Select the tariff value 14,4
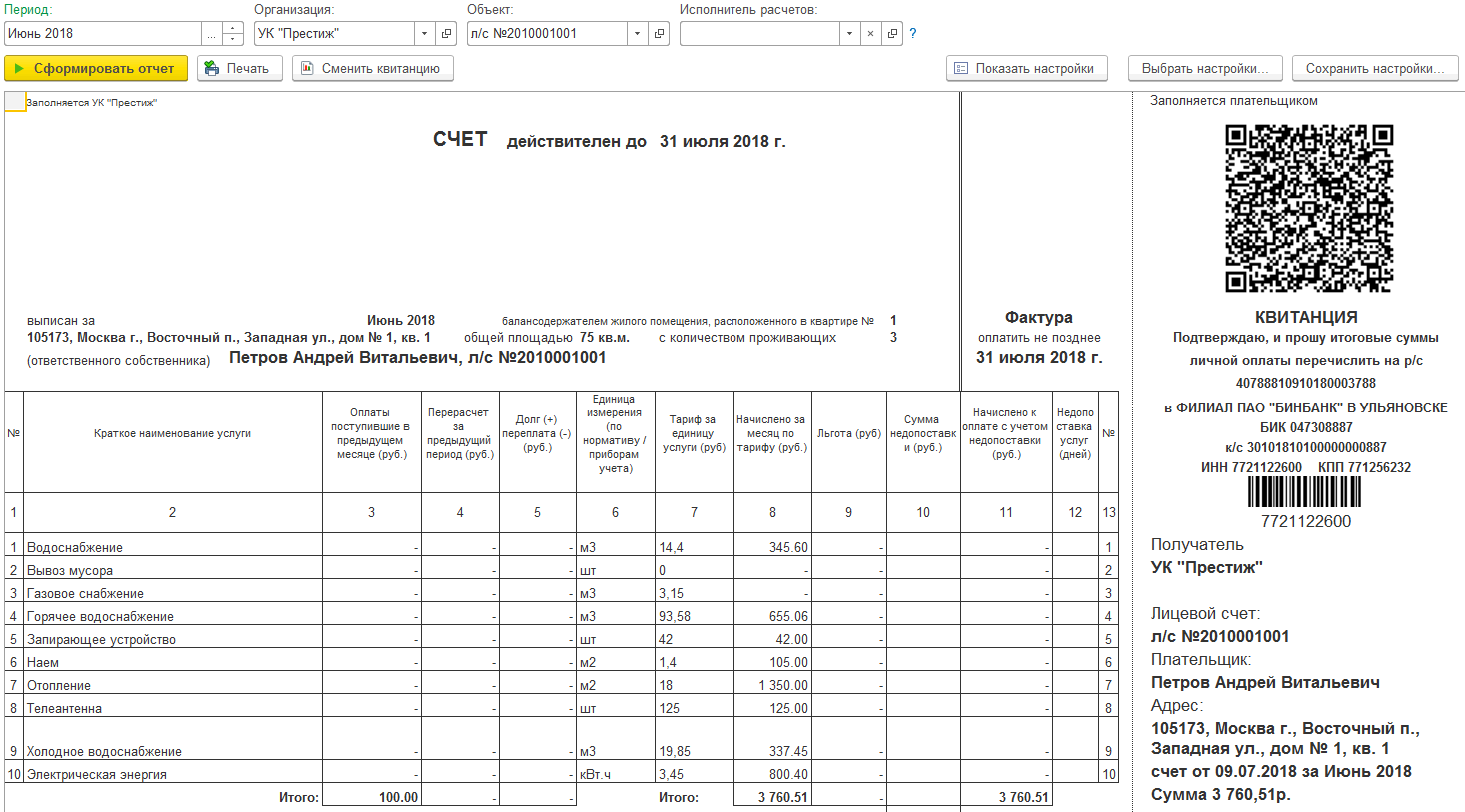Viewport: 1465px width, 812px height. 671,548
